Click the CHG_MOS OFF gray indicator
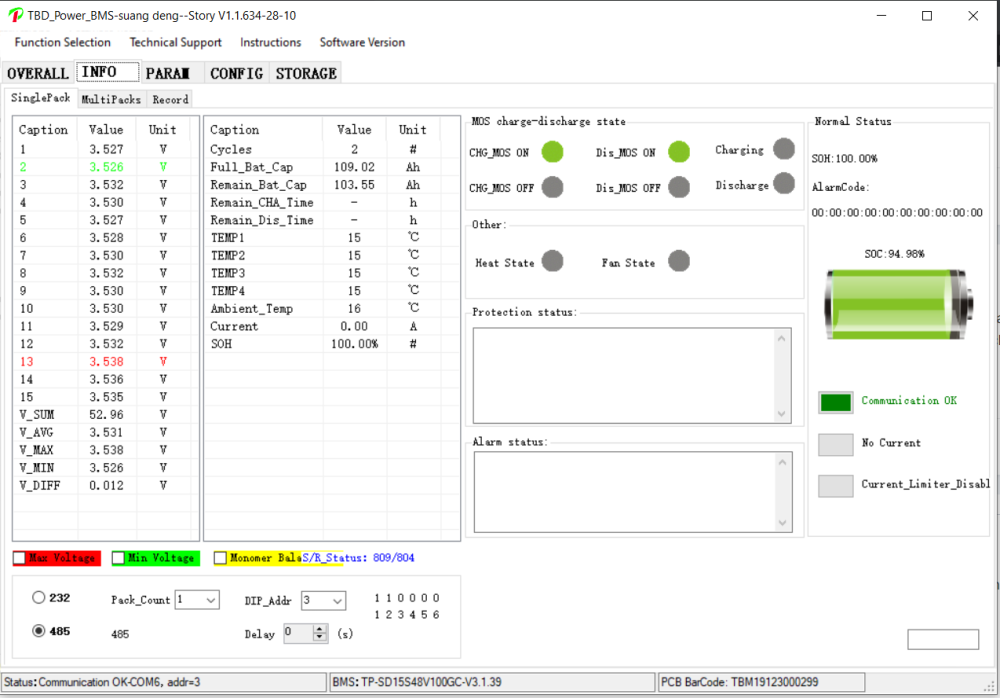The image size is (1000, 698). [552, 188]
